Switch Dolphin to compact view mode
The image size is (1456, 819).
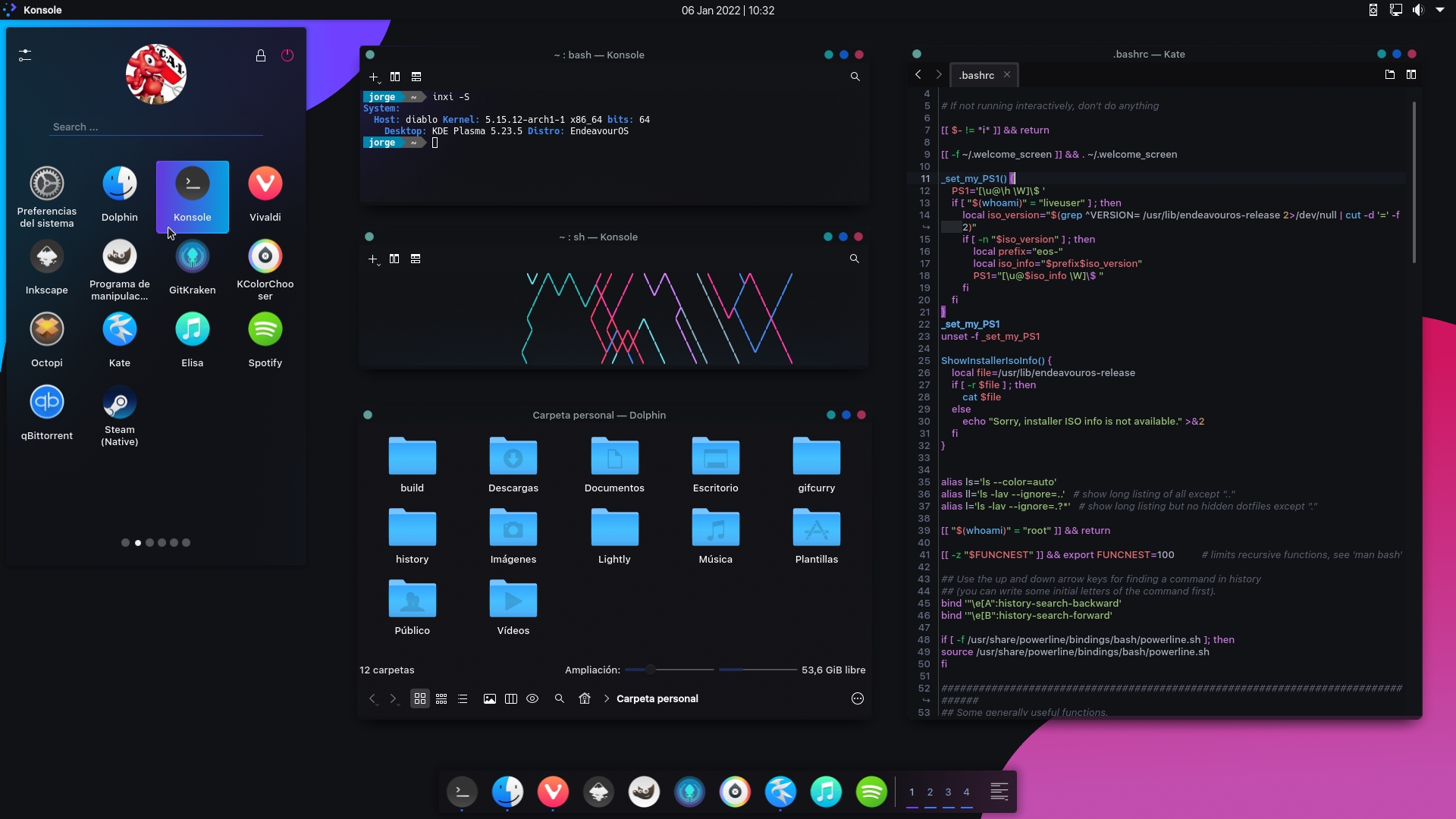coord(441,698)
